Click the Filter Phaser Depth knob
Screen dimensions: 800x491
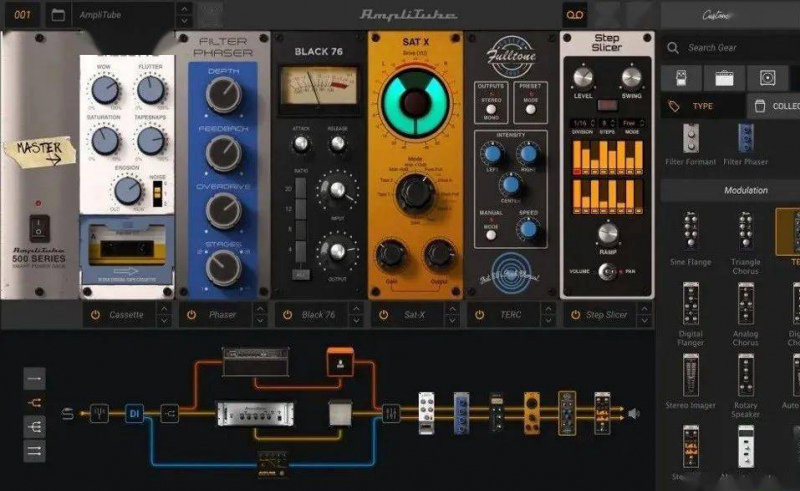[223, 94]
